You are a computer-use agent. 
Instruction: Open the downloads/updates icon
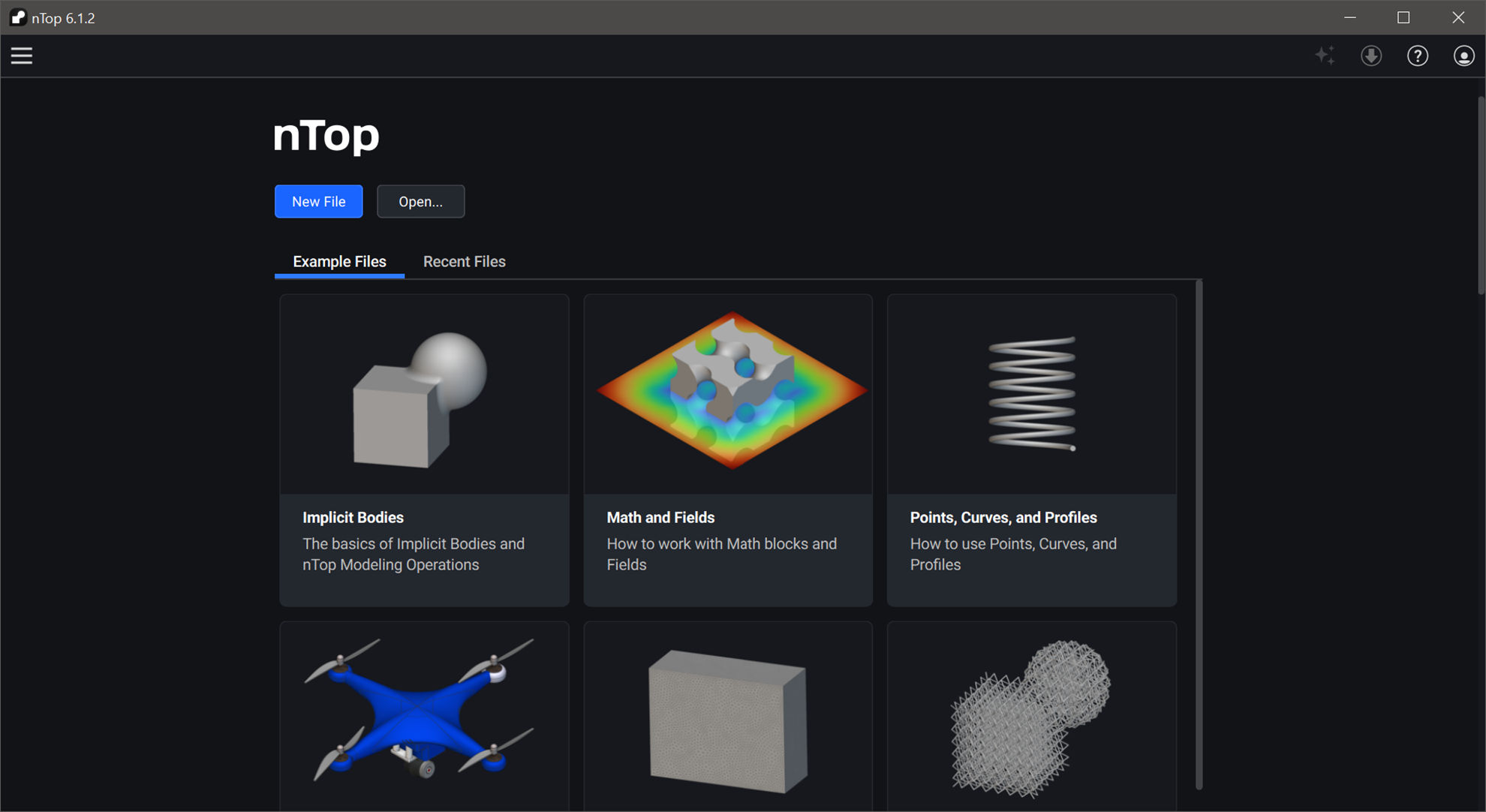[x=1371, y=56]
